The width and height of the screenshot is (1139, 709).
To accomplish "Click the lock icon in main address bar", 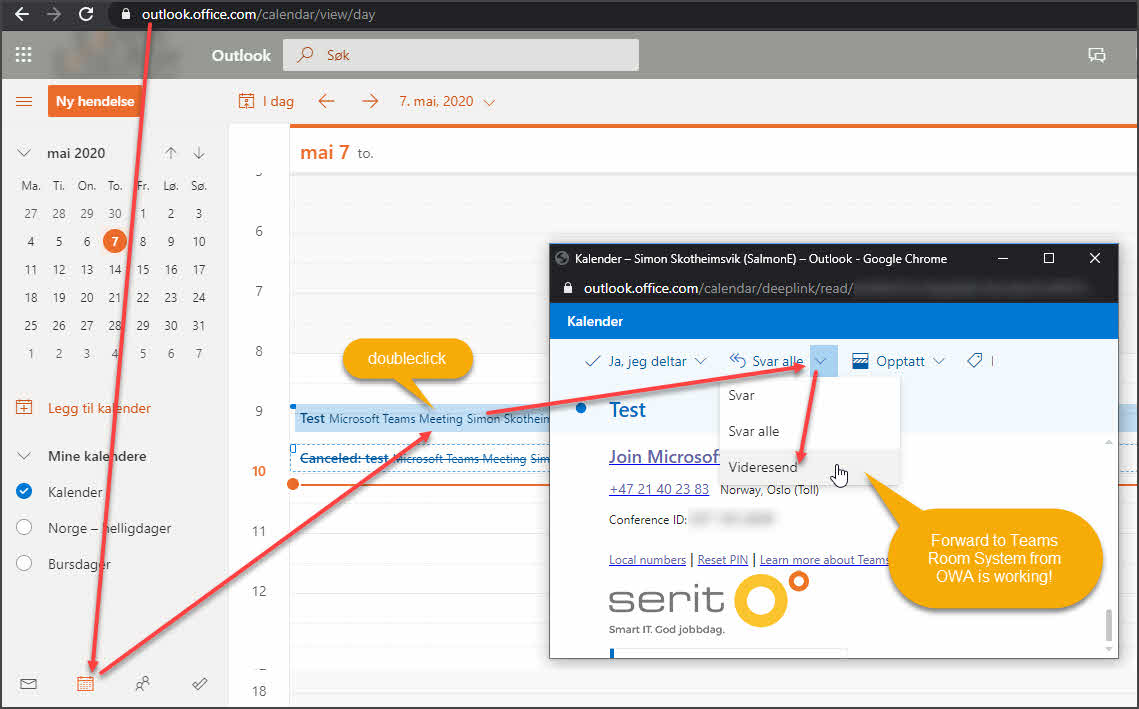I will coord(126,14).
